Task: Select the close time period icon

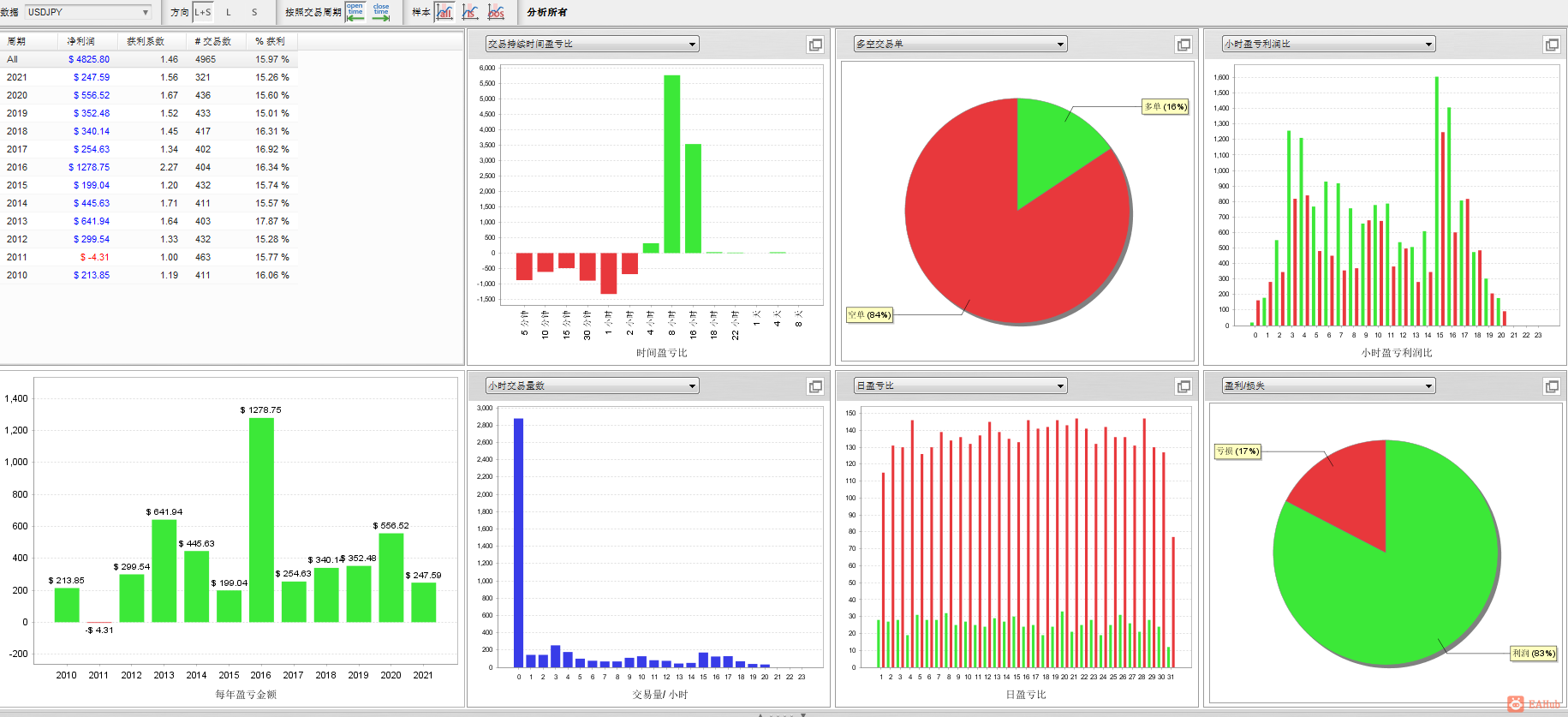Action: [x=381, y=12]
